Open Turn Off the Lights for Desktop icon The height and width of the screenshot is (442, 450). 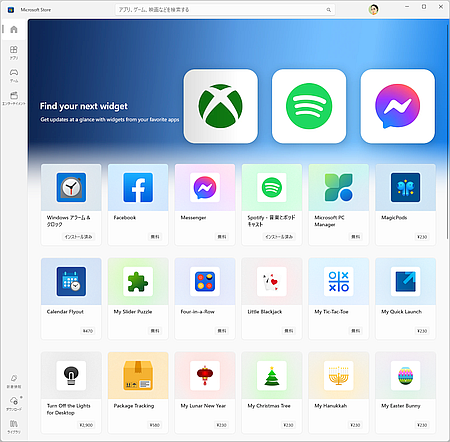click(x=71, y=375)
